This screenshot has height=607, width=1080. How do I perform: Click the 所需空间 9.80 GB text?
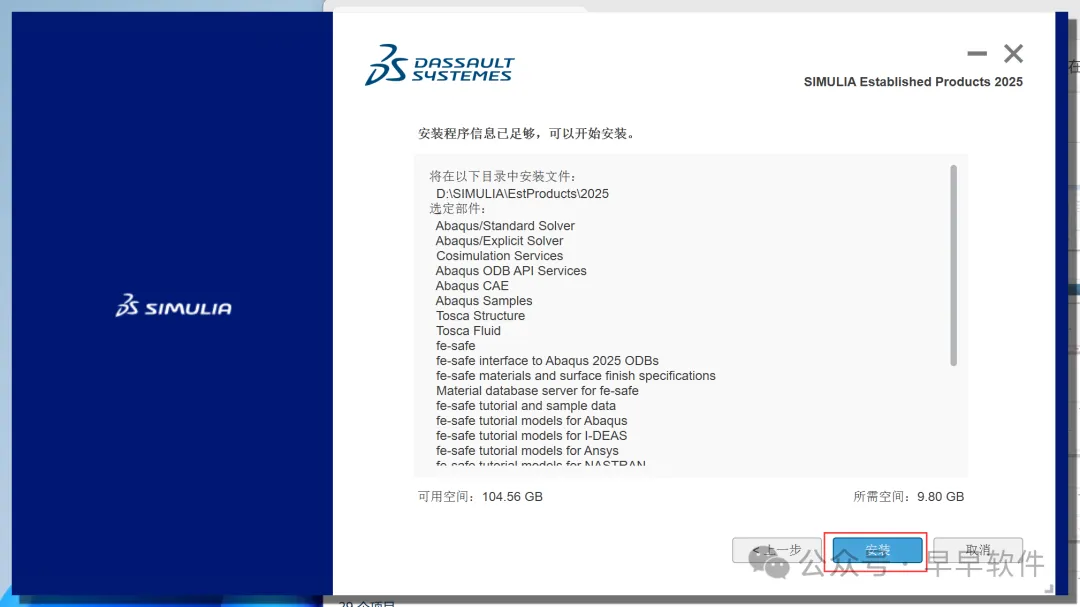(908, 497)
